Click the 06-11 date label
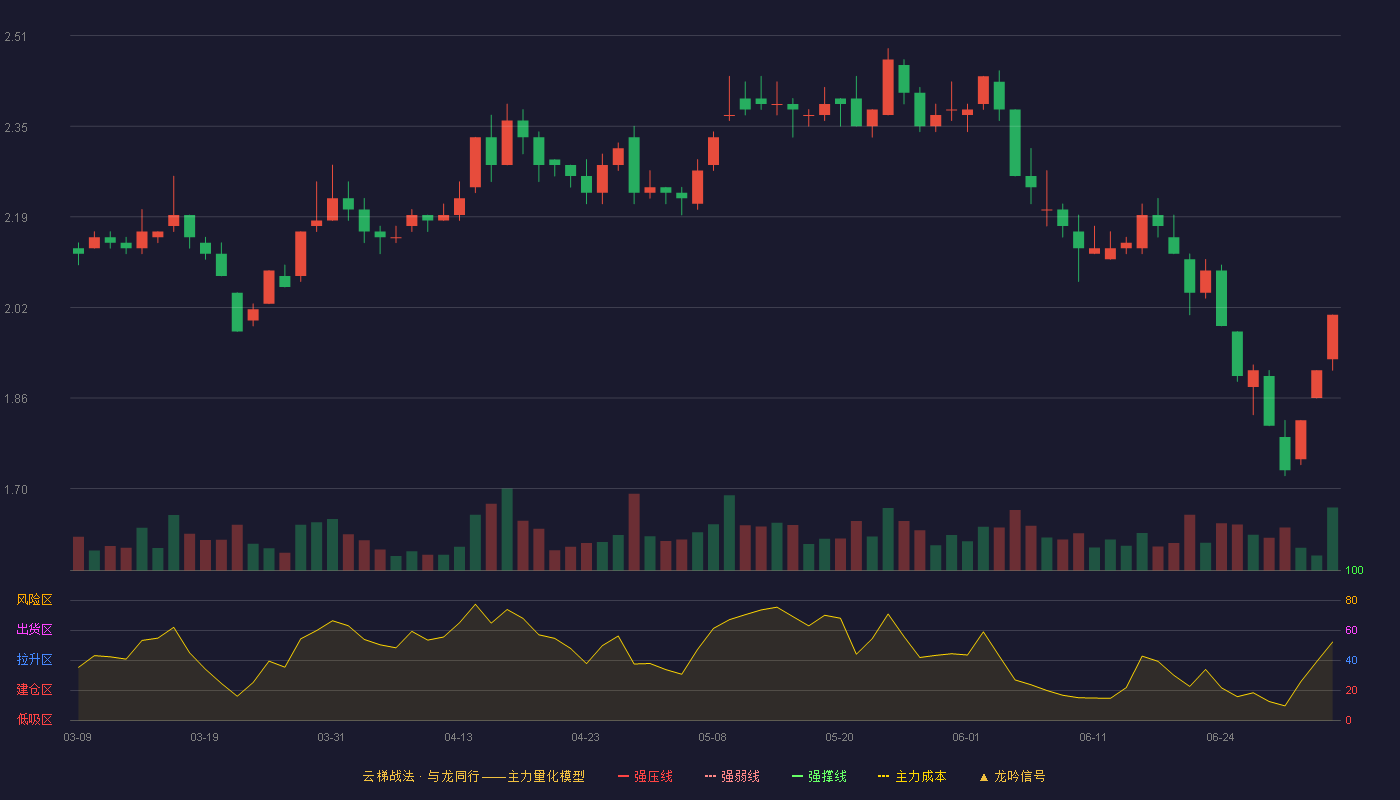Screen dimensions: 1400x800 pos(1093,737)
